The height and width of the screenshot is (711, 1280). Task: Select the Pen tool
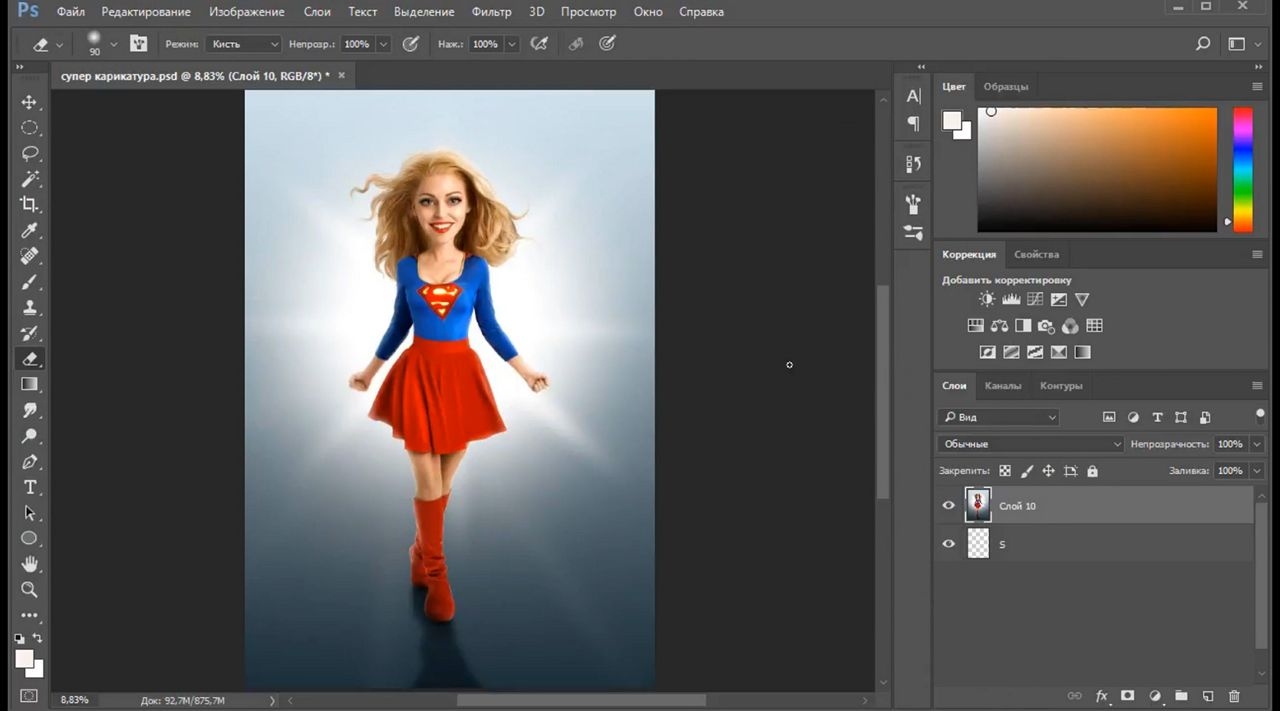(29, 462)
